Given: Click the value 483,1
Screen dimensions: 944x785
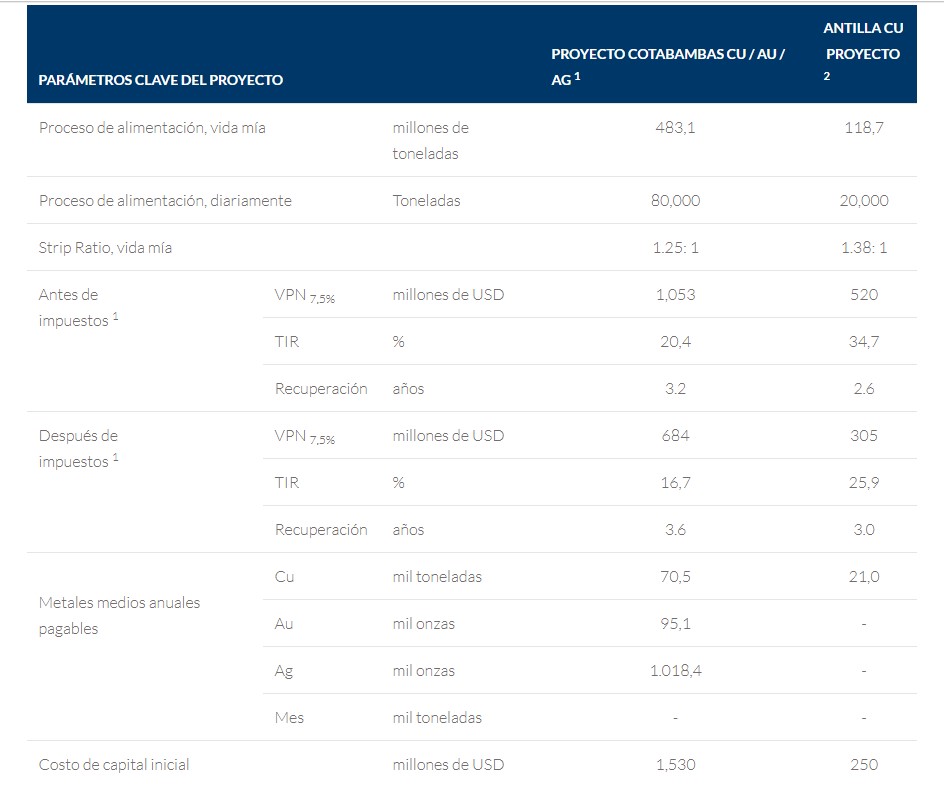Looking at the screenshot, I should coord(675,128).
